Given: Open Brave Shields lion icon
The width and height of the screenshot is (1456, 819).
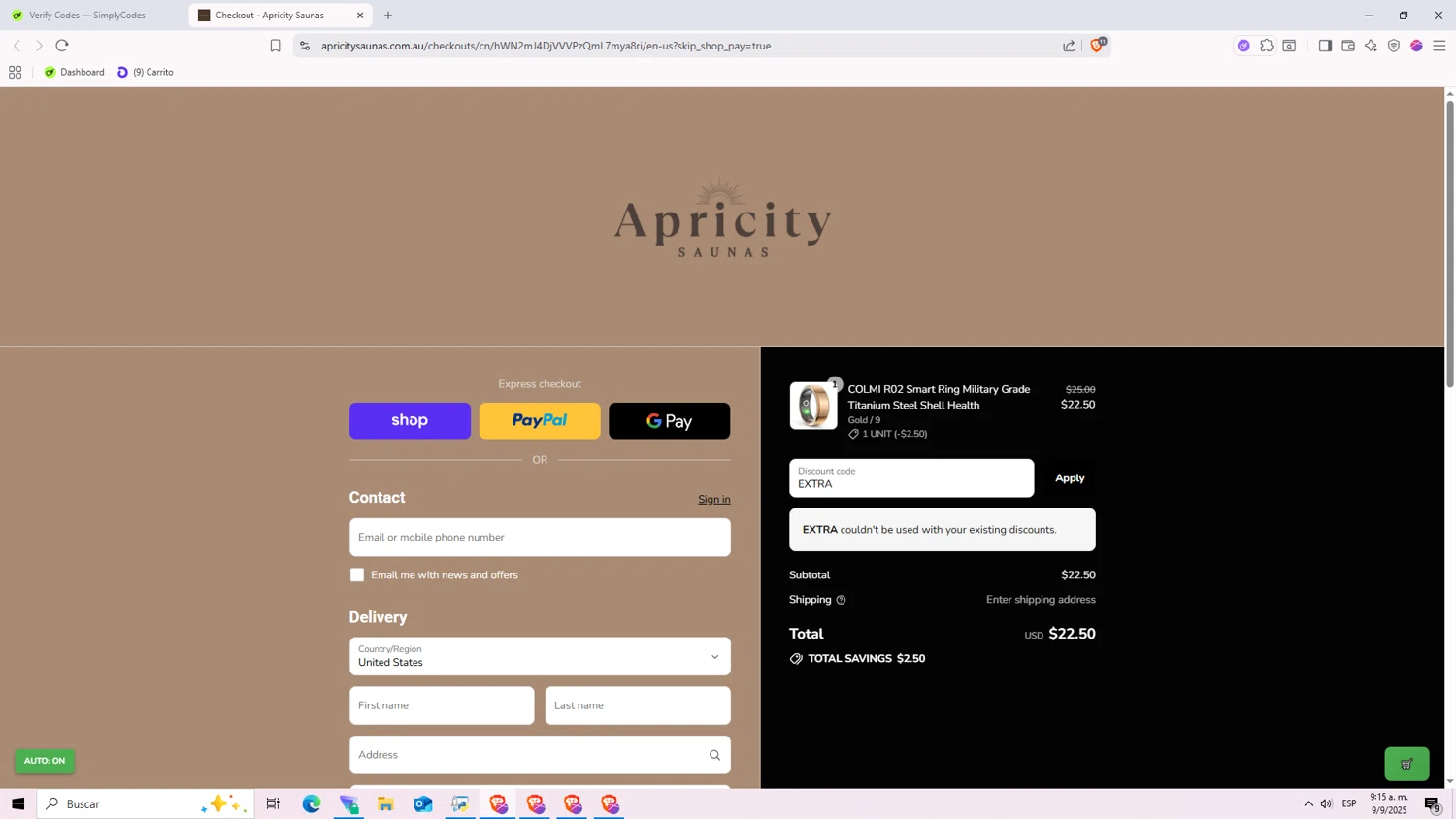Looking at the screenshot, I should pyautogui.click(x=1097, y=46).
